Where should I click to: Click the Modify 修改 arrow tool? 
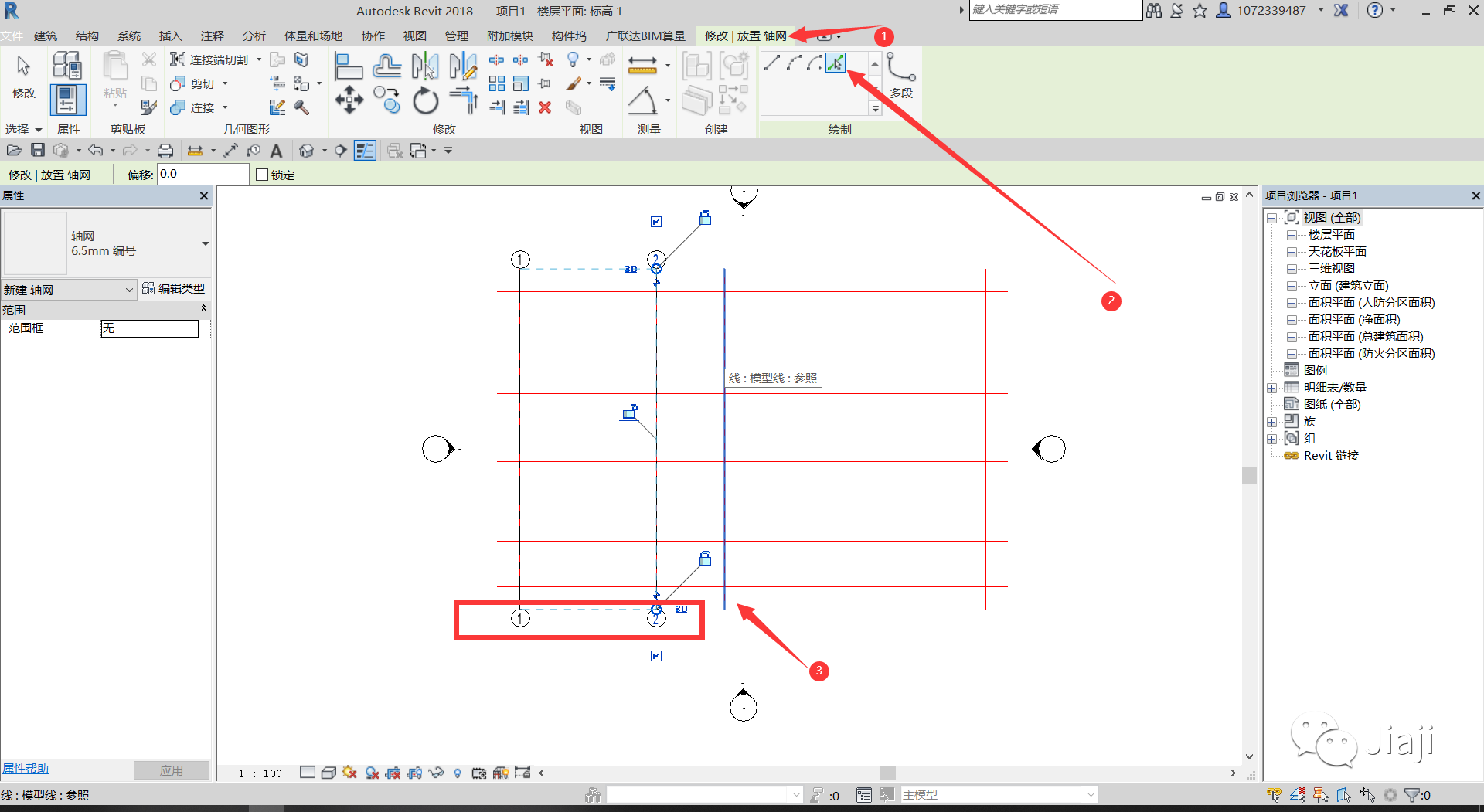coord(24,76)
